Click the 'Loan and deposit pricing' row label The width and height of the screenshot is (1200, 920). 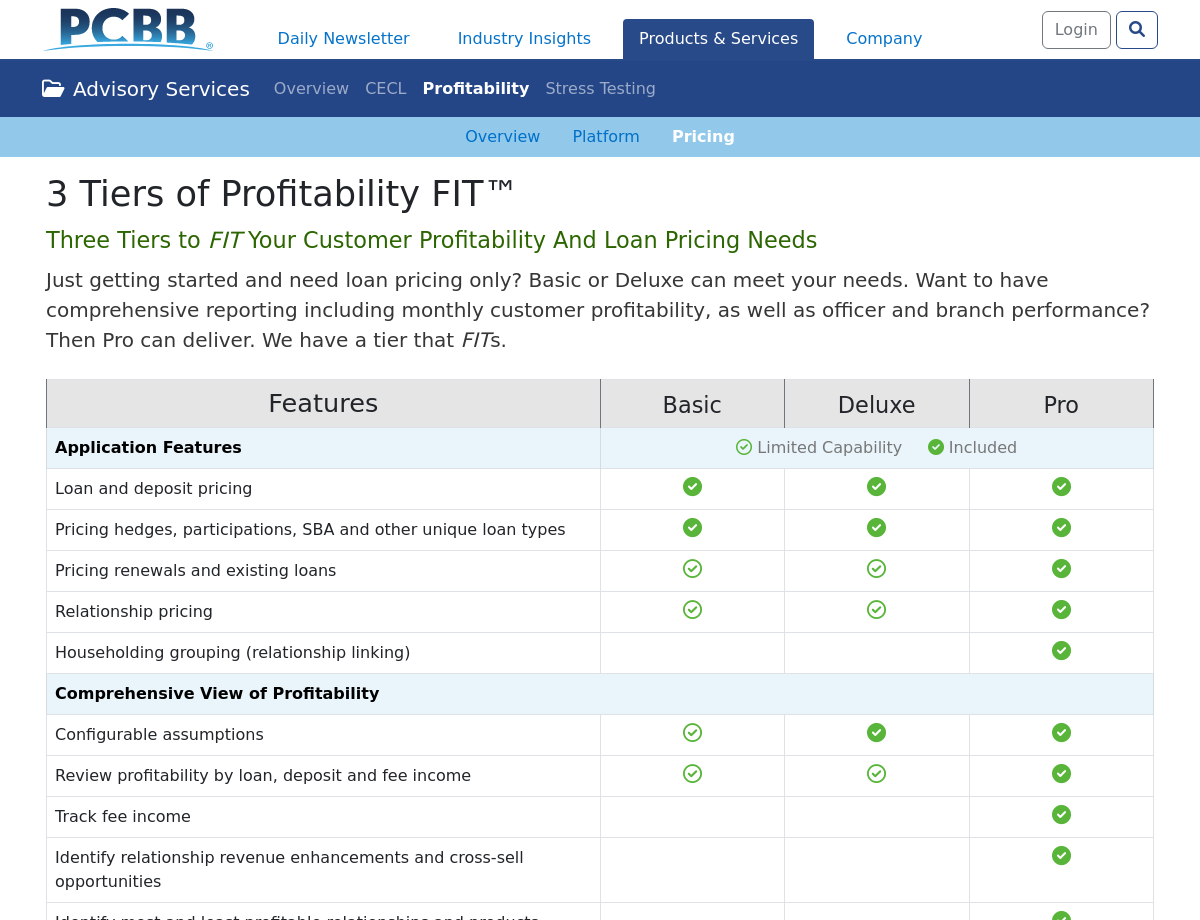click(x=154, y=489)
